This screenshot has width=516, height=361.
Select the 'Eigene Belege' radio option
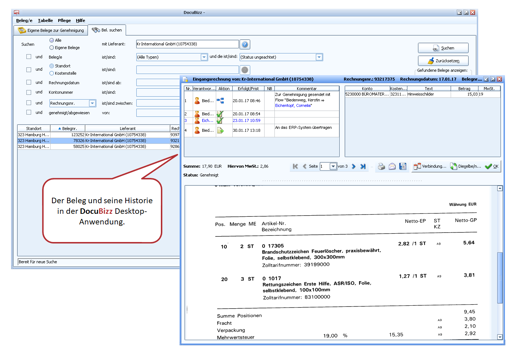click(x=51, y=48)
